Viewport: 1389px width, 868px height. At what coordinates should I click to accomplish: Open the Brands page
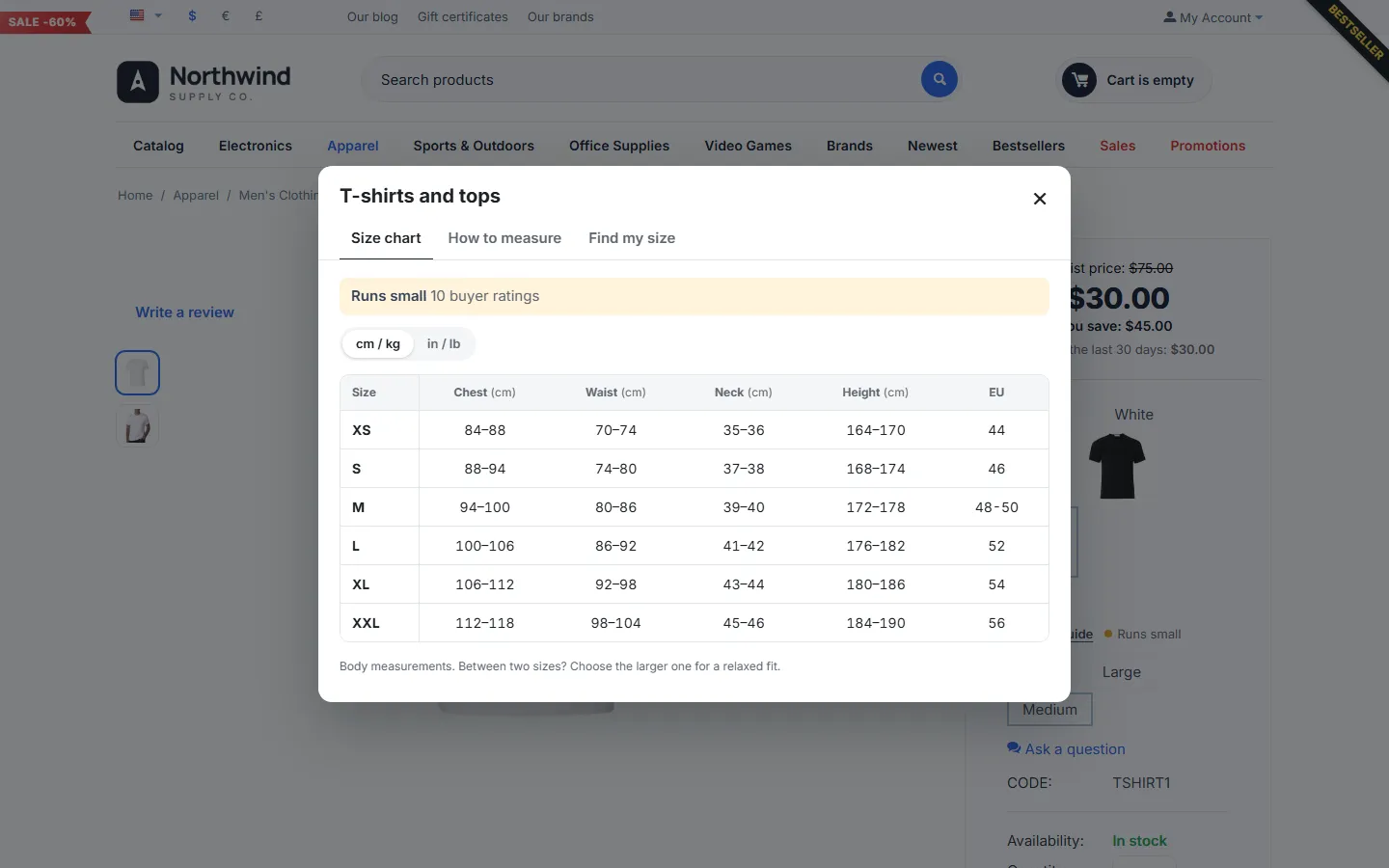coord(850,146)
